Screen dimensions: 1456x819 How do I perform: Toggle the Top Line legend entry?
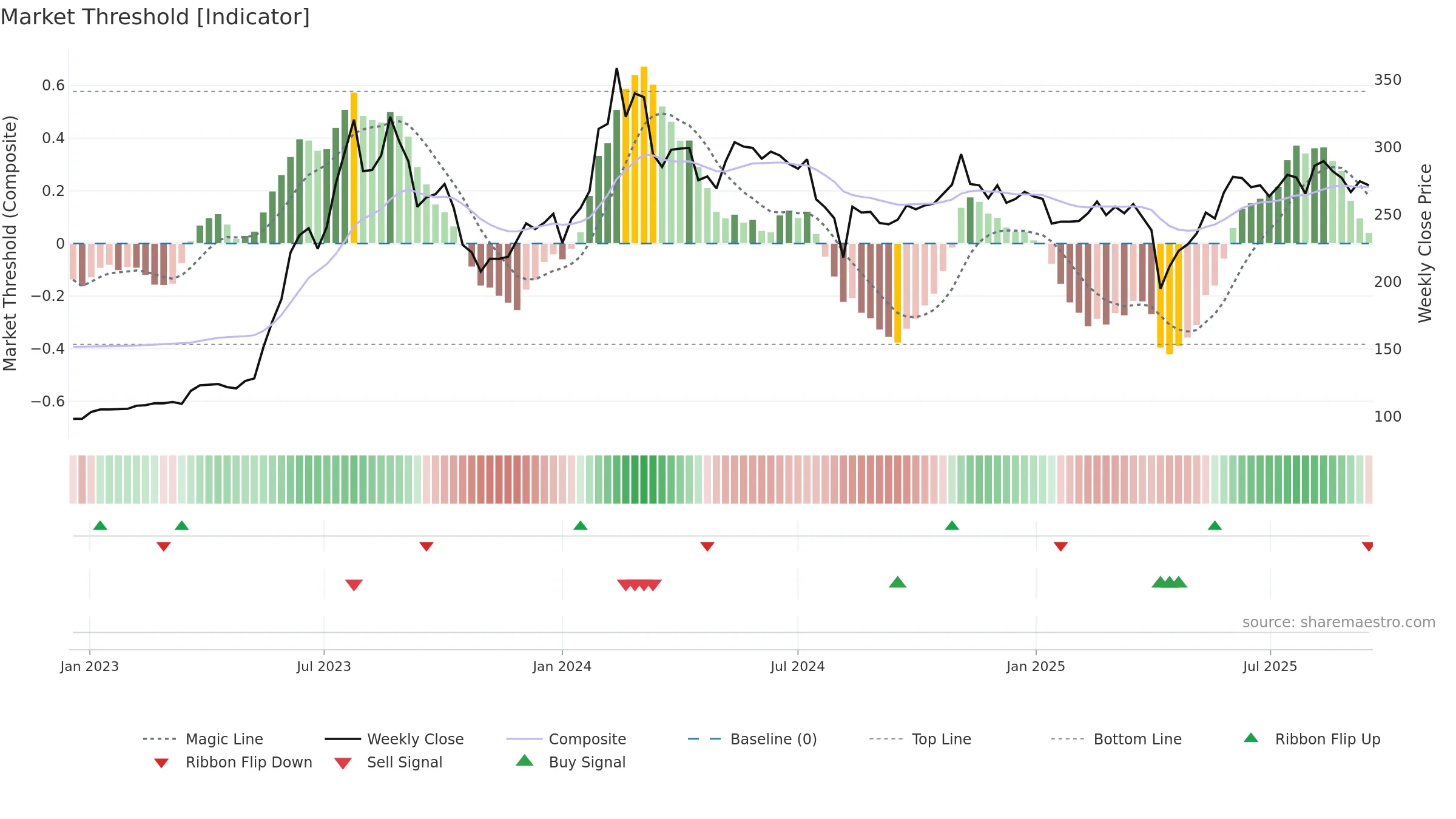point(920,739)
